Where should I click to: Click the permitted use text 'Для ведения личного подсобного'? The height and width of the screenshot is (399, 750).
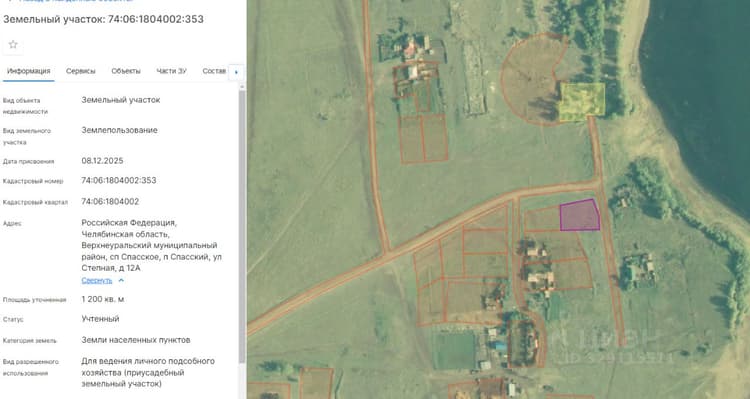[148, 361]
